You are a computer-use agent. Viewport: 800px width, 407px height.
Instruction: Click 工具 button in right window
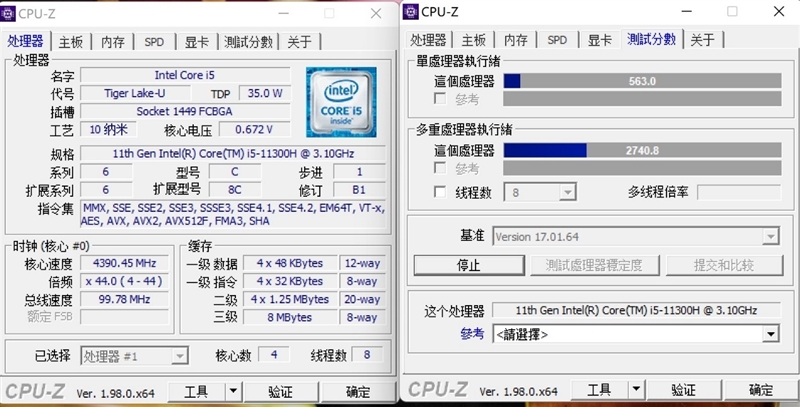click(x=599, y=390)
